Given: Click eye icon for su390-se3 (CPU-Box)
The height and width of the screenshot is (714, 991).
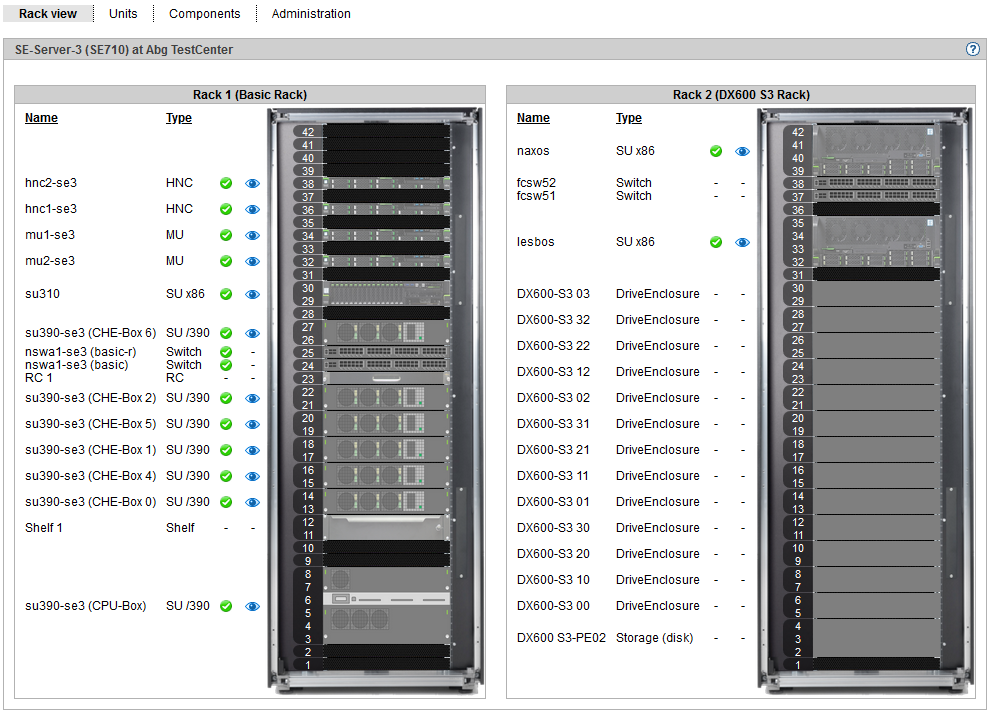Looking at the screenshot, I should pos(253,606).
